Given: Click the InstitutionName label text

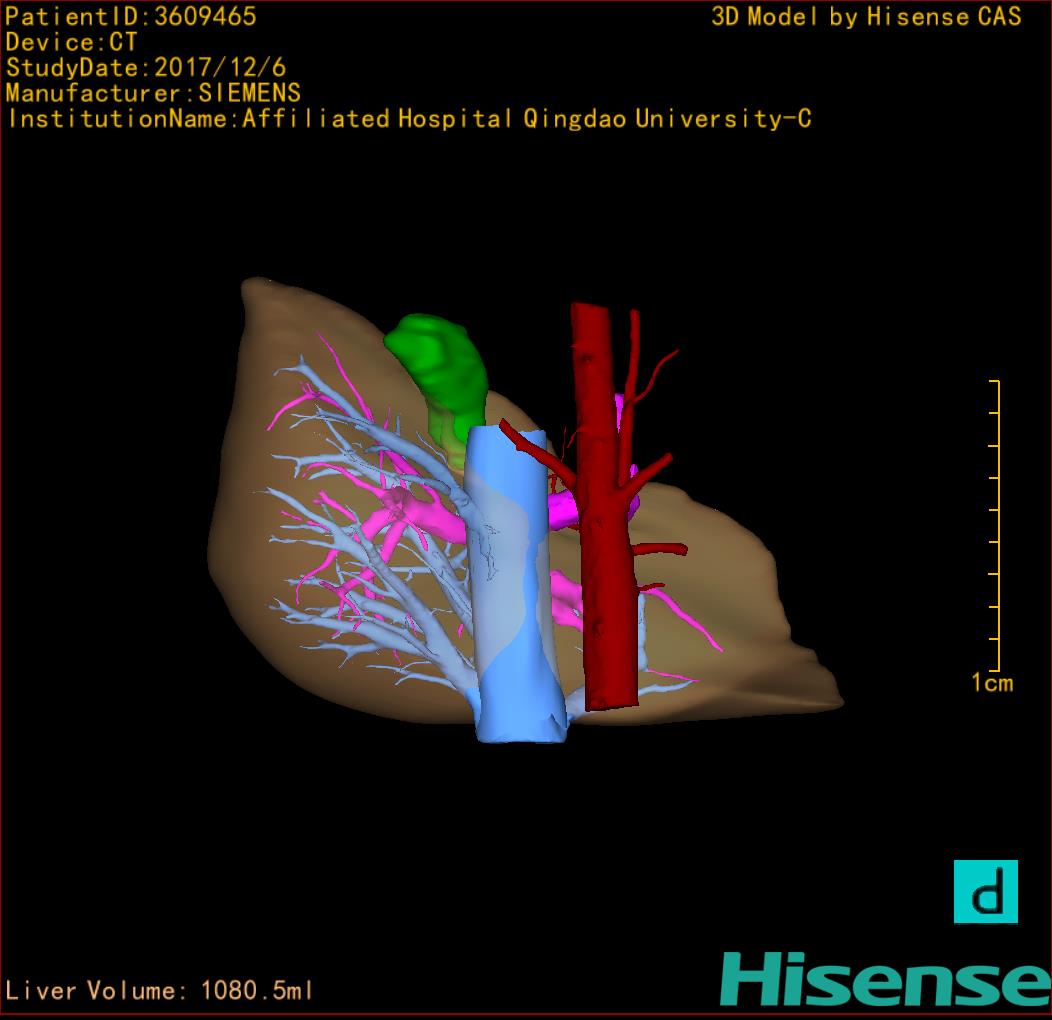Looking at the screenshot, I should (x=408, y=119).
